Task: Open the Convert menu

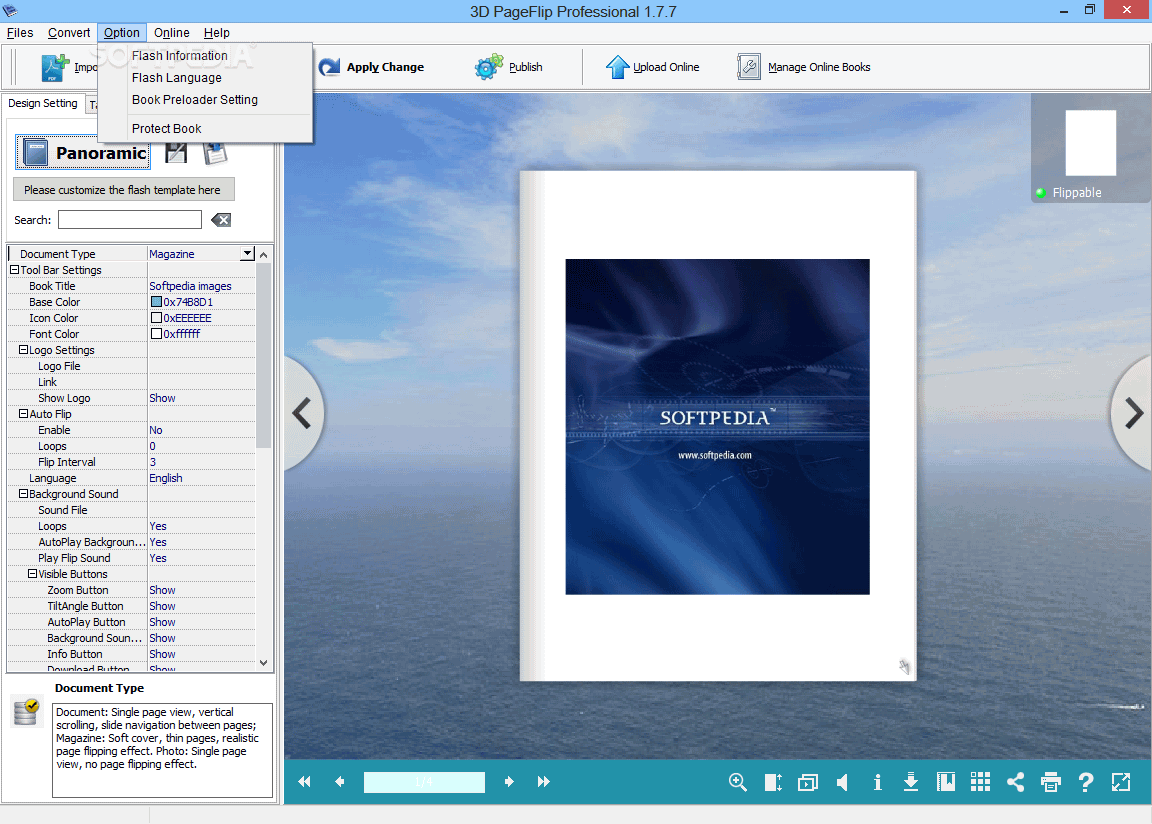Action: pyautogui.click(x=69, y=33)
